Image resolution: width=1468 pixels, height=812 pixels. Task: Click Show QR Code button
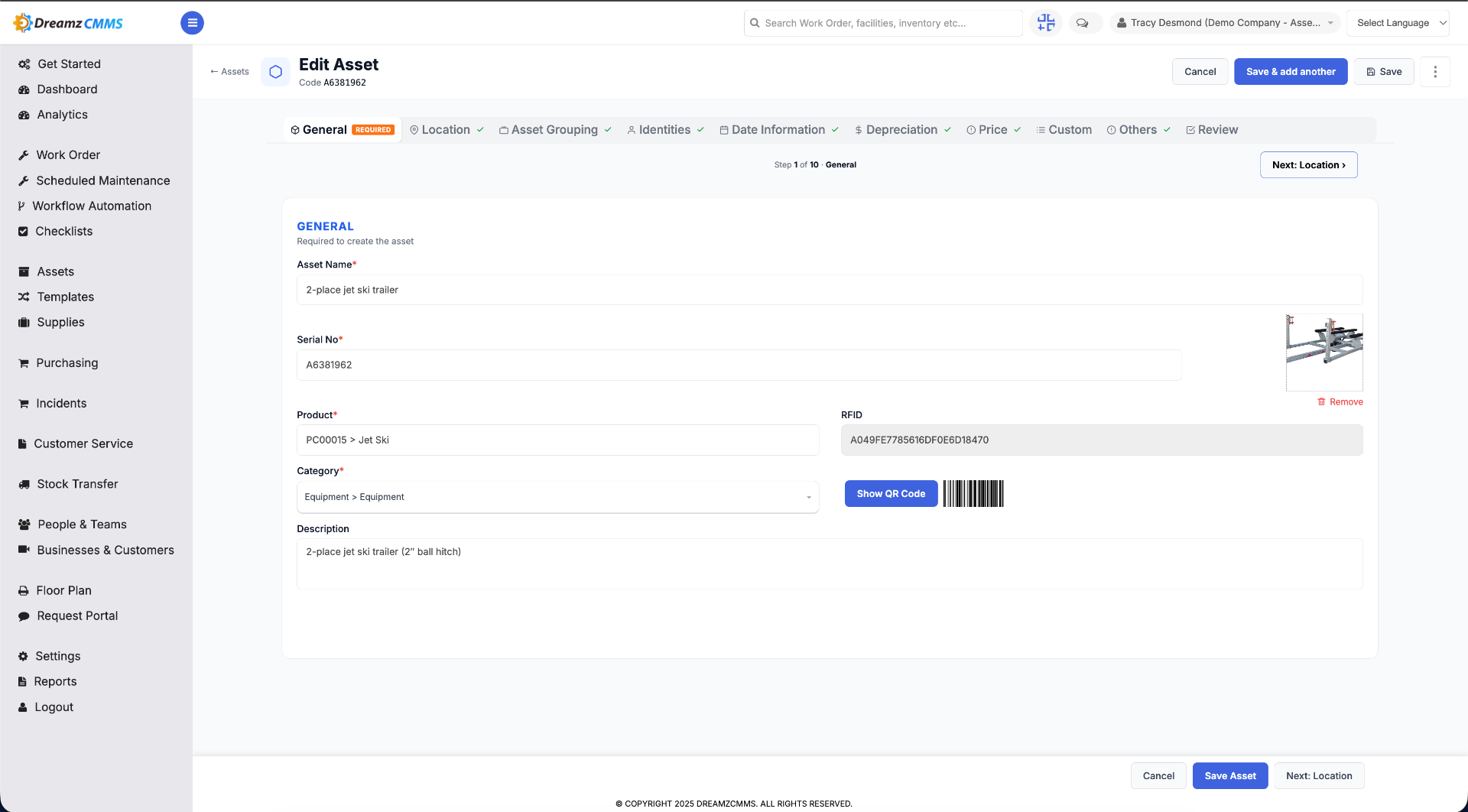[x=891, y=494]
